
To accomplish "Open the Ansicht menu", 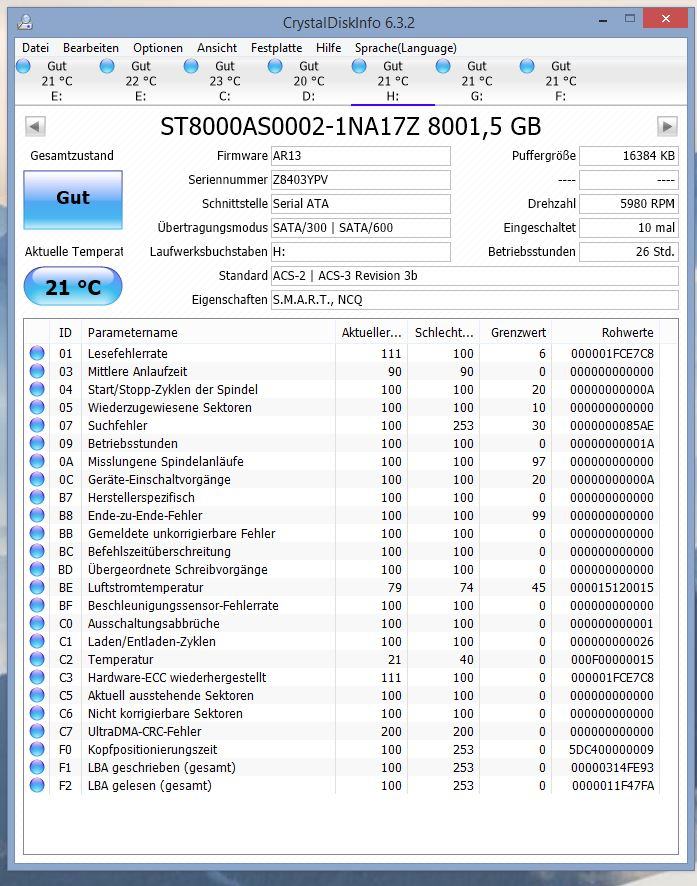I will [217, 48].
